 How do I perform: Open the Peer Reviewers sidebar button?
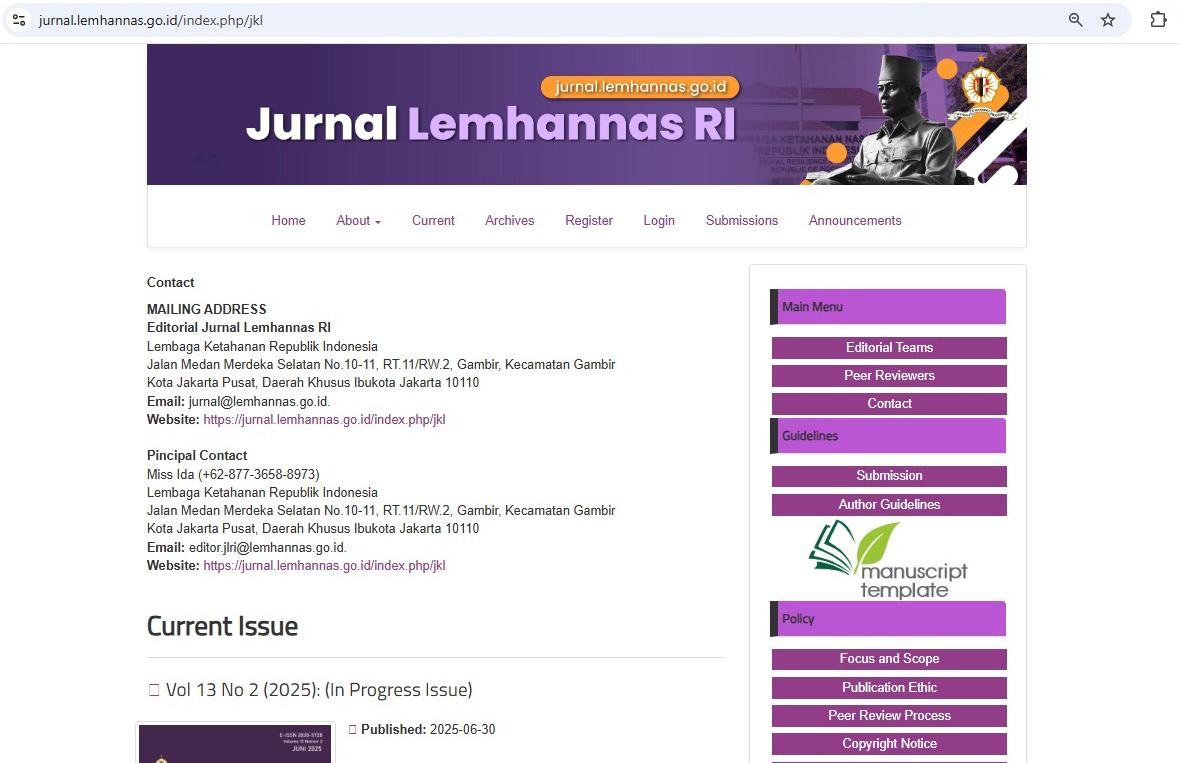coord(889,375)
